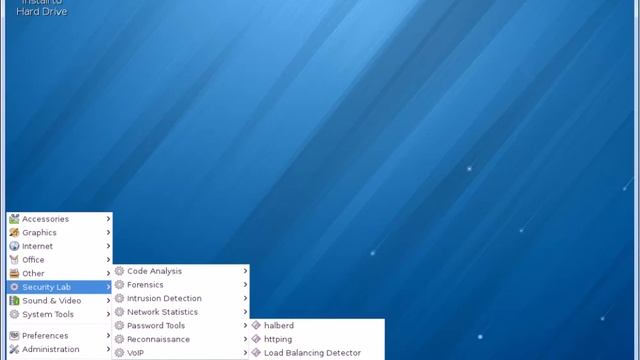Click the Administration tools icon
The image size is (640, 360).
14,349
